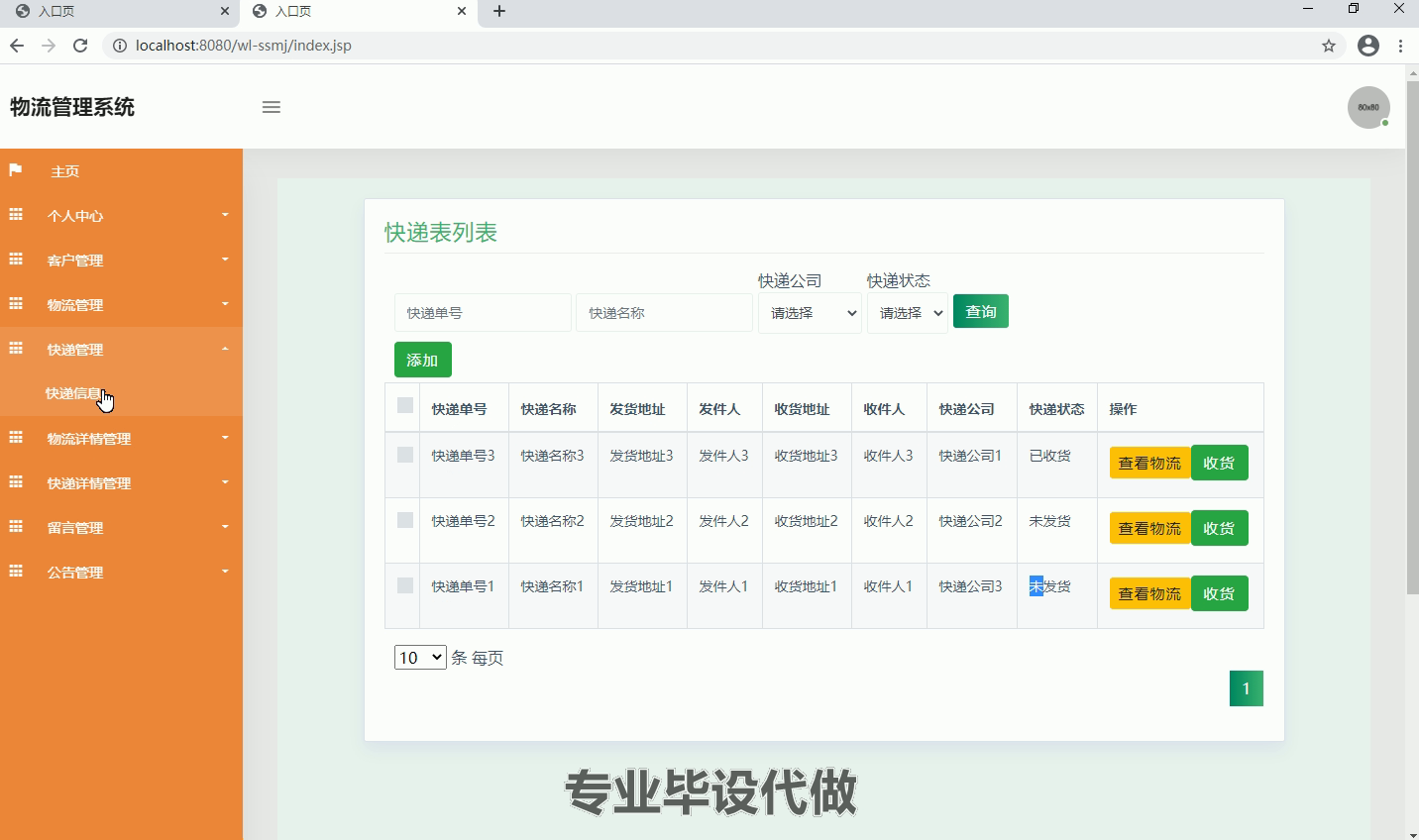
Task: Click grid icon beside 快递详情管理
Action: click(16, 482)
